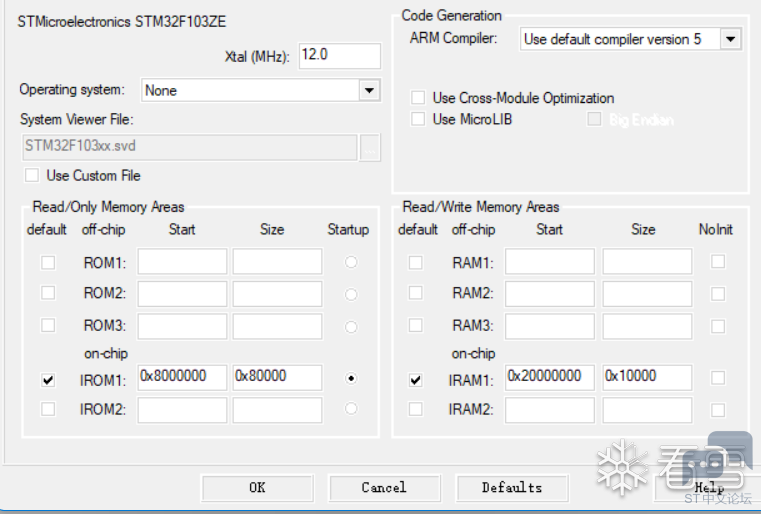Click the IROM1 Start address field
The height and width of the screenshot is (514, 761).
[x=182, y=378]
